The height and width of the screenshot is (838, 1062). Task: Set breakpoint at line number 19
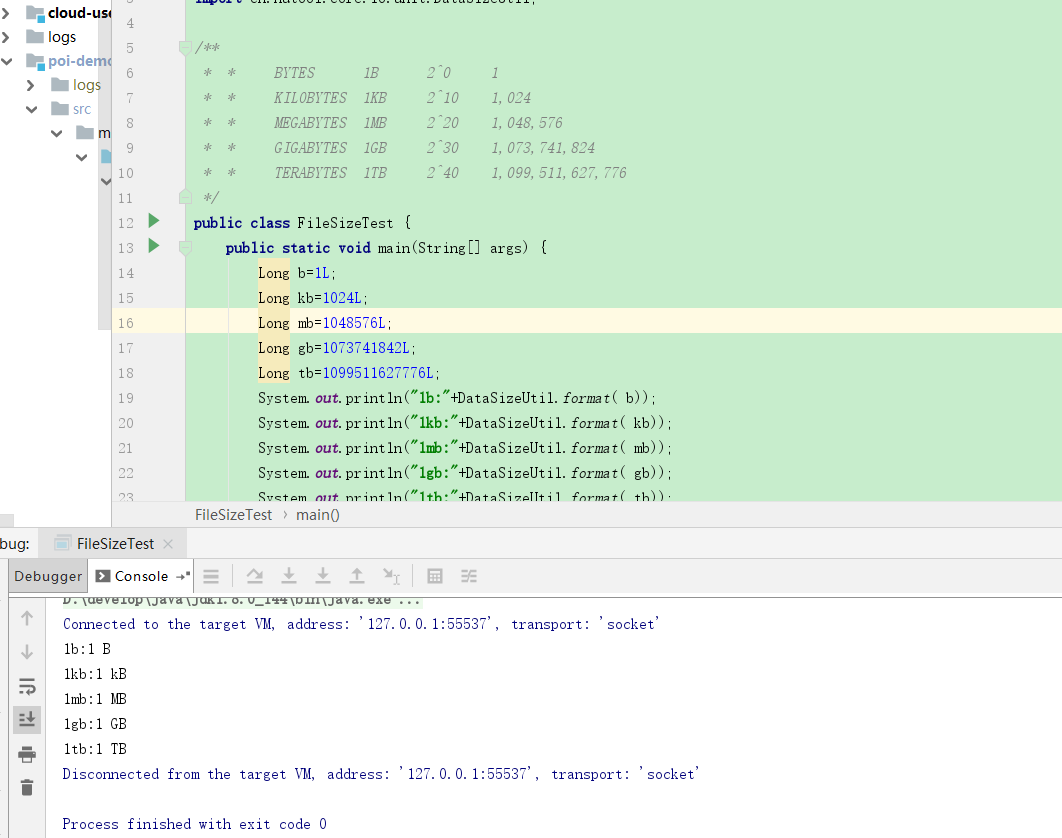click(126, 398)
